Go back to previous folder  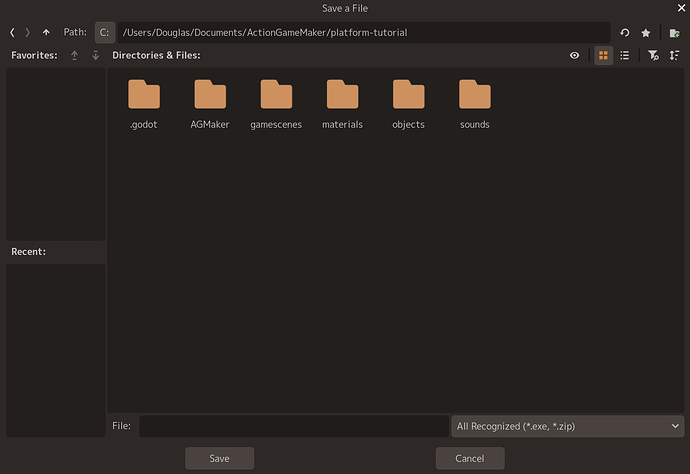point(12,33)
